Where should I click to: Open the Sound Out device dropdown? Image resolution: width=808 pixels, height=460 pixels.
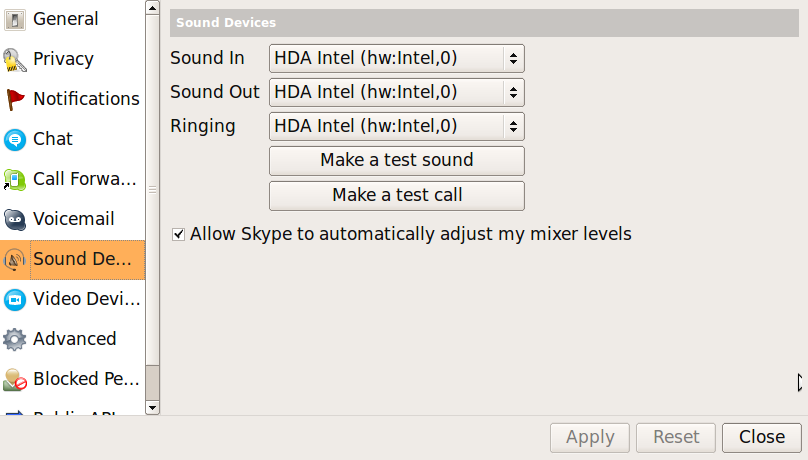tap(397, 92)
